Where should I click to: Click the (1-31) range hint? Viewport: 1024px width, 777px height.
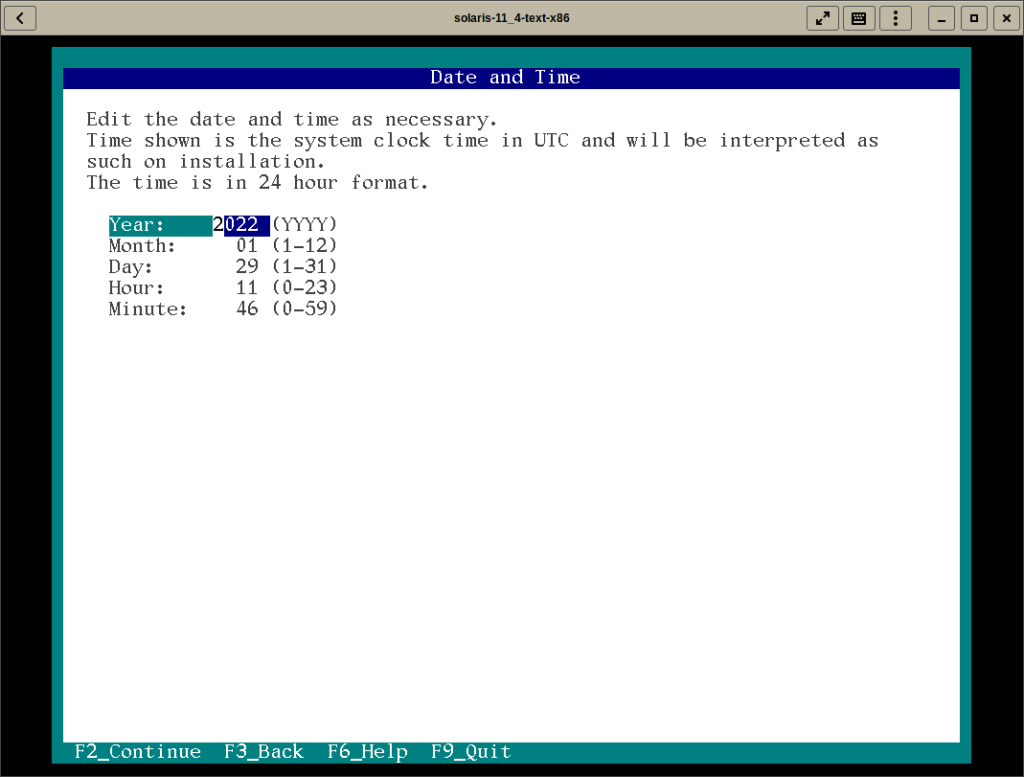[x=304, y=267]
